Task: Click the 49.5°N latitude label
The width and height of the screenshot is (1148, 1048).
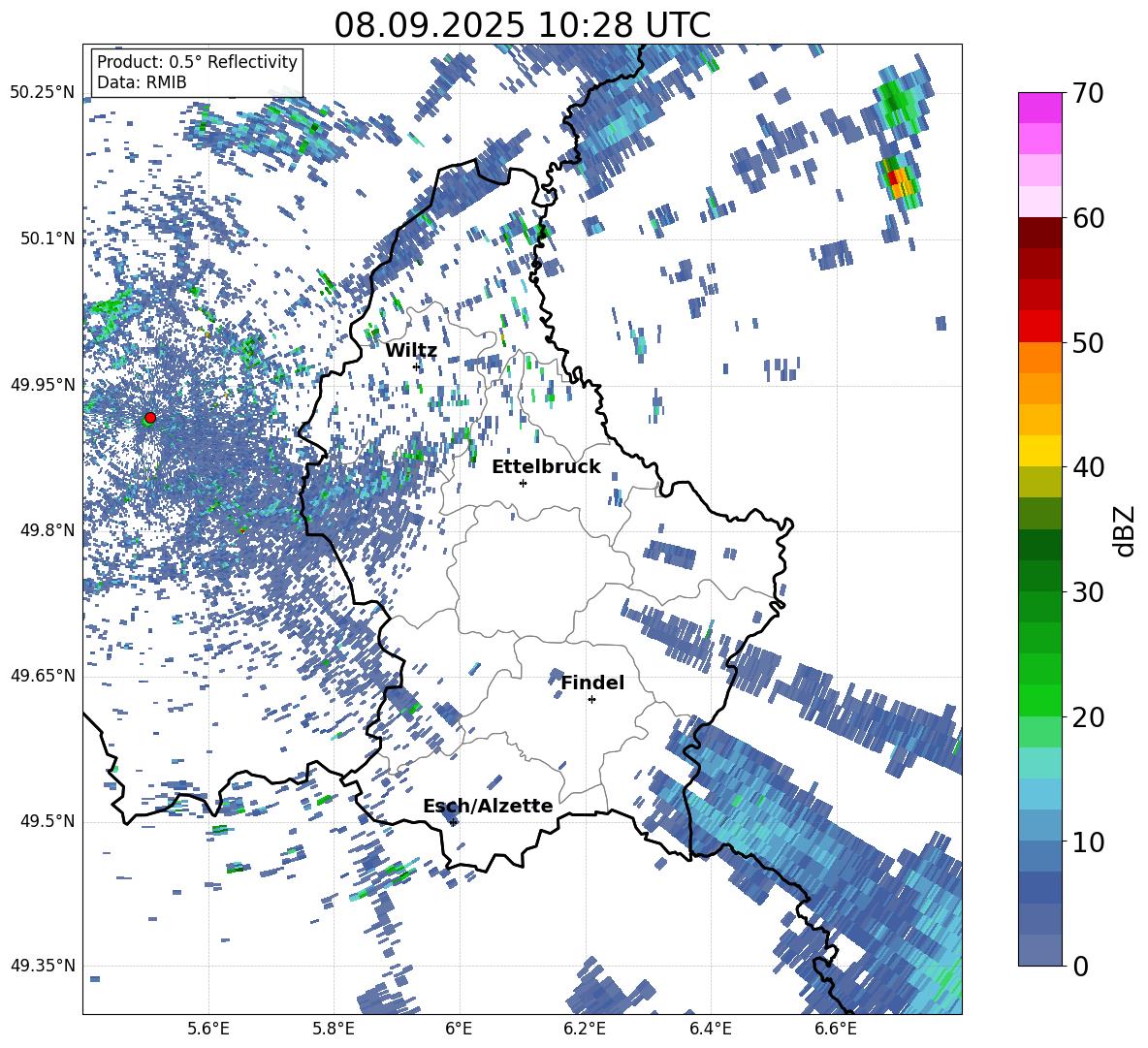Action: pyautogui.click(x=47, y=821)
